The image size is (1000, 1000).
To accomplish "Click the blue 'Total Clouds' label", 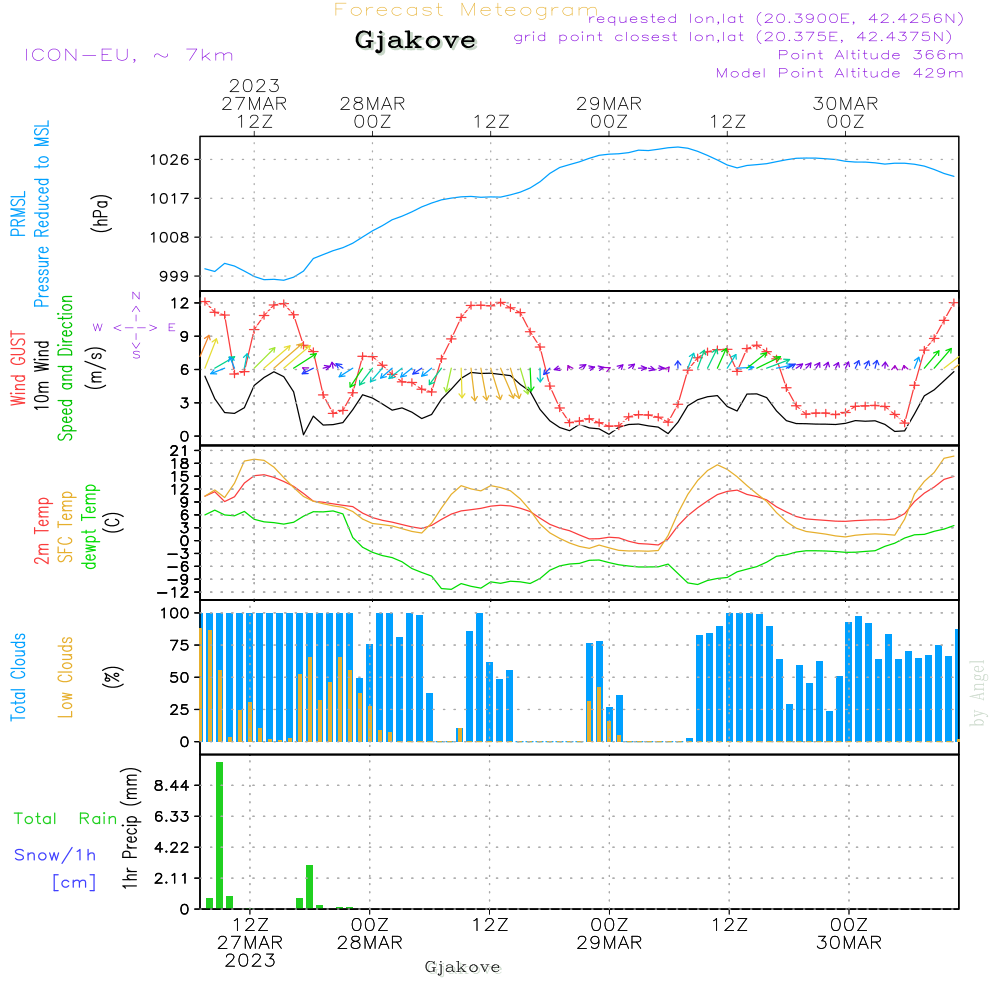I will [18, 677].
